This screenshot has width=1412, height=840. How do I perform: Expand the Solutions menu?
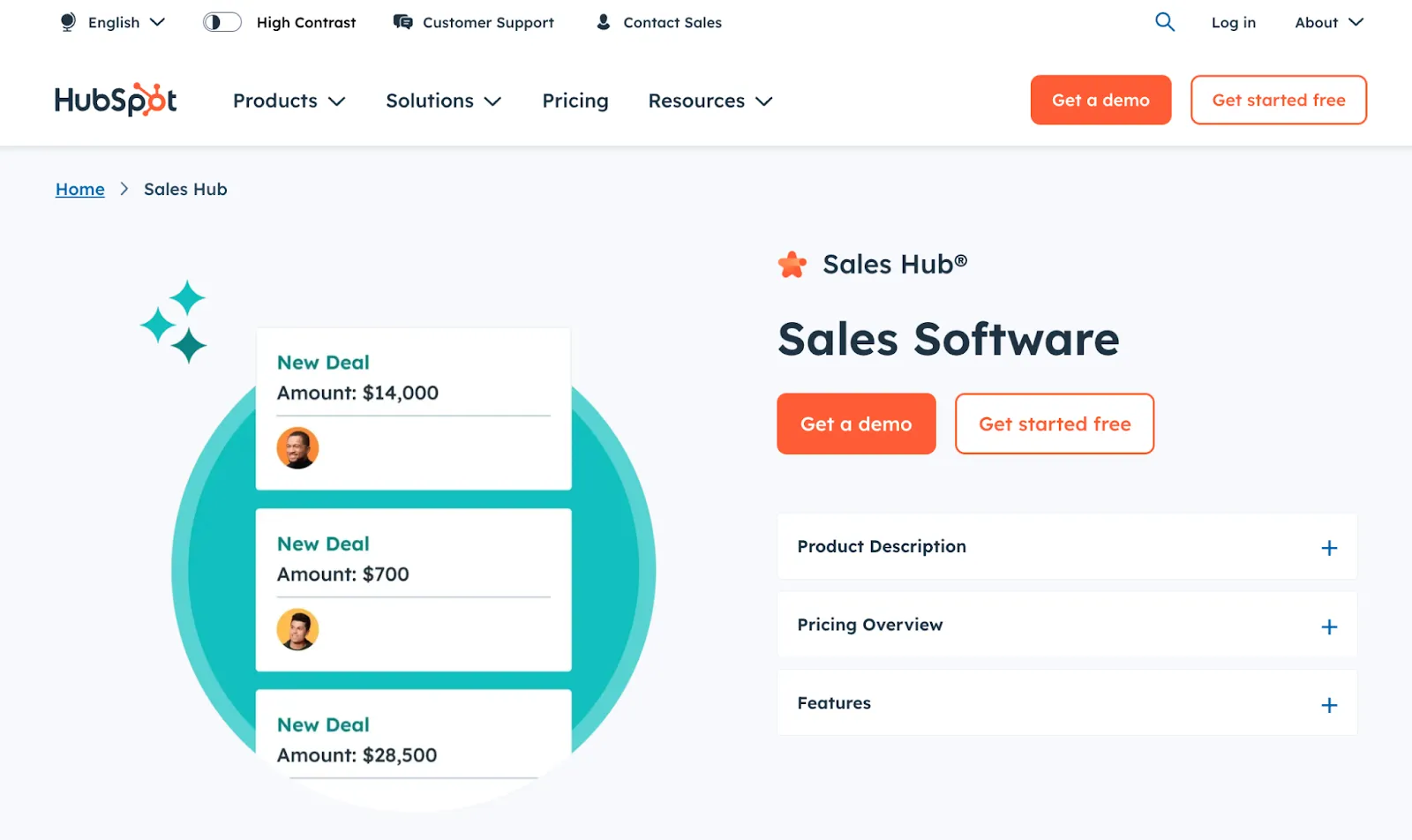pyautogui.click(x=443, y=101)
